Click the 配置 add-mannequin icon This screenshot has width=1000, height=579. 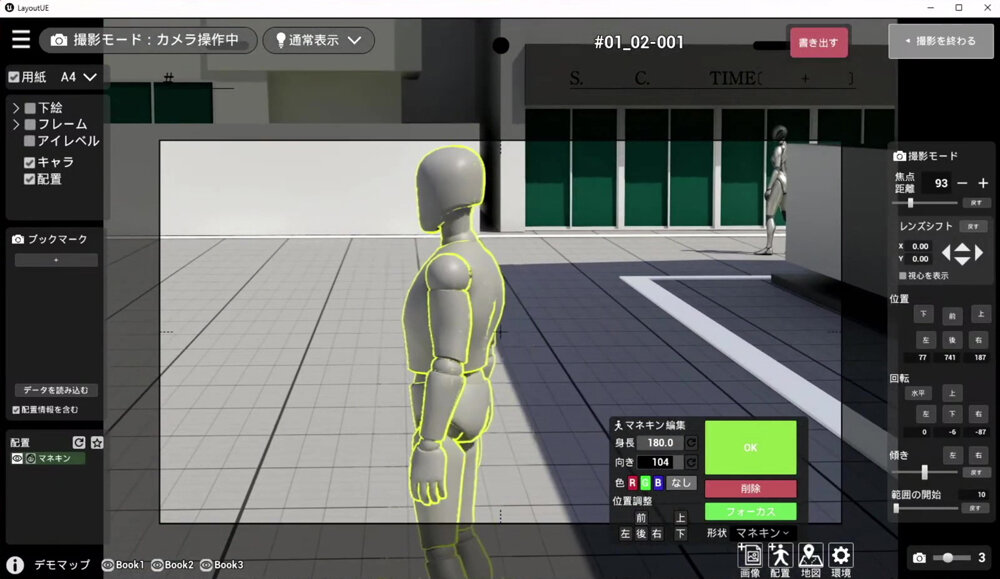(x=780, y=556)
